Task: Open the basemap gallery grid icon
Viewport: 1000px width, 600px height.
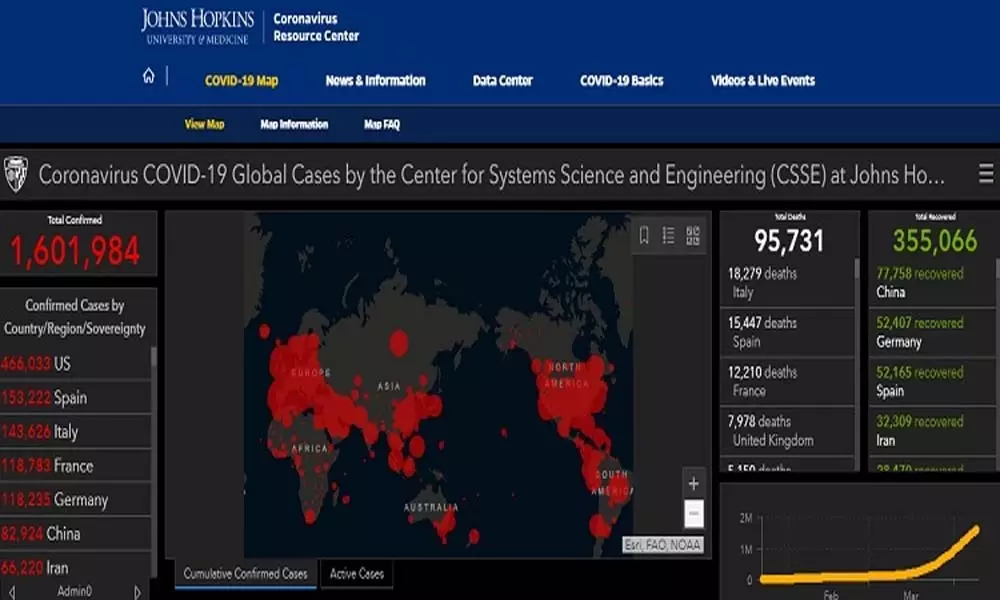Action: coord(693,235)
